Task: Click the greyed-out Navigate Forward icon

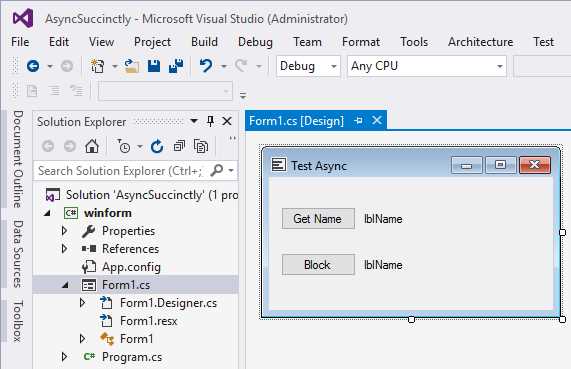Action: tap(67, 66)
